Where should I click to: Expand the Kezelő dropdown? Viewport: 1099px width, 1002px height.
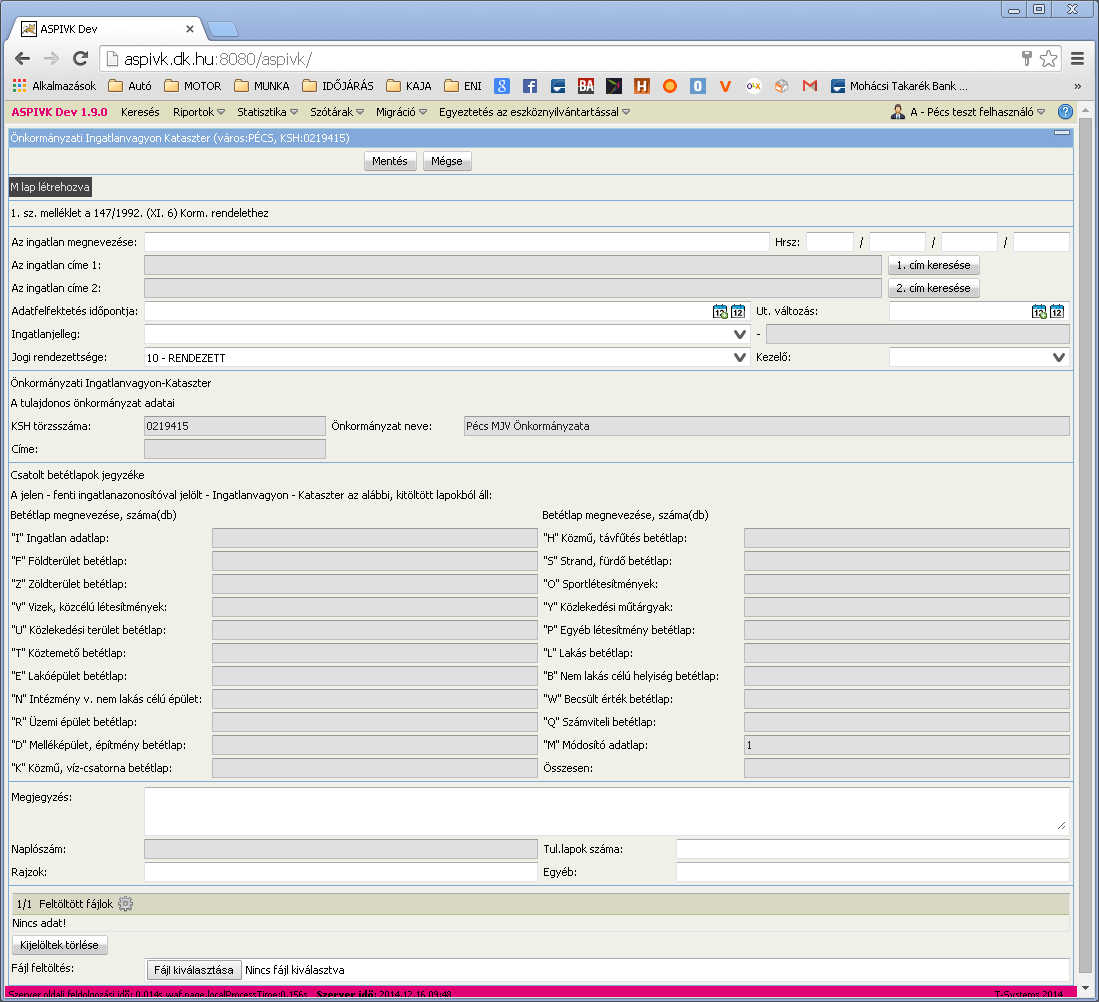point(1059,358)
